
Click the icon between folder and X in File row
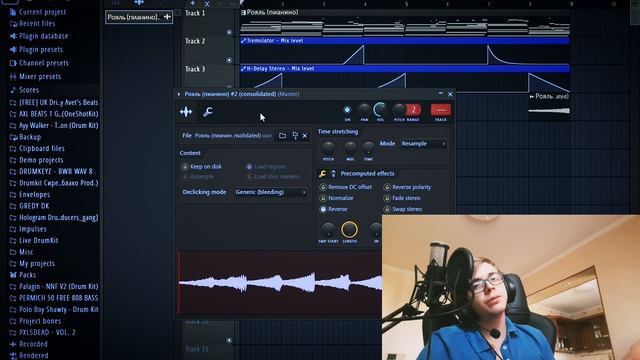click(295, 136)
